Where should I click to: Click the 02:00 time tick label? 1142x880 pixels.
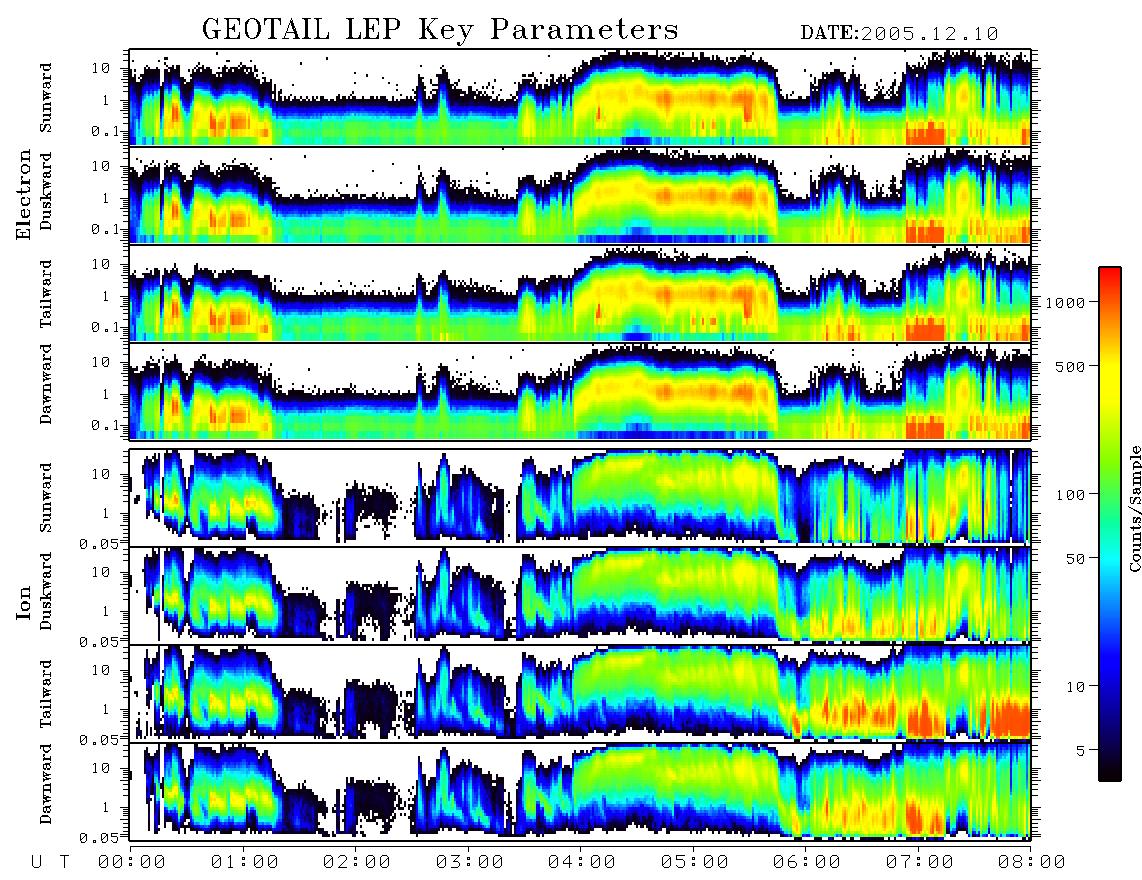coord(357,863)
